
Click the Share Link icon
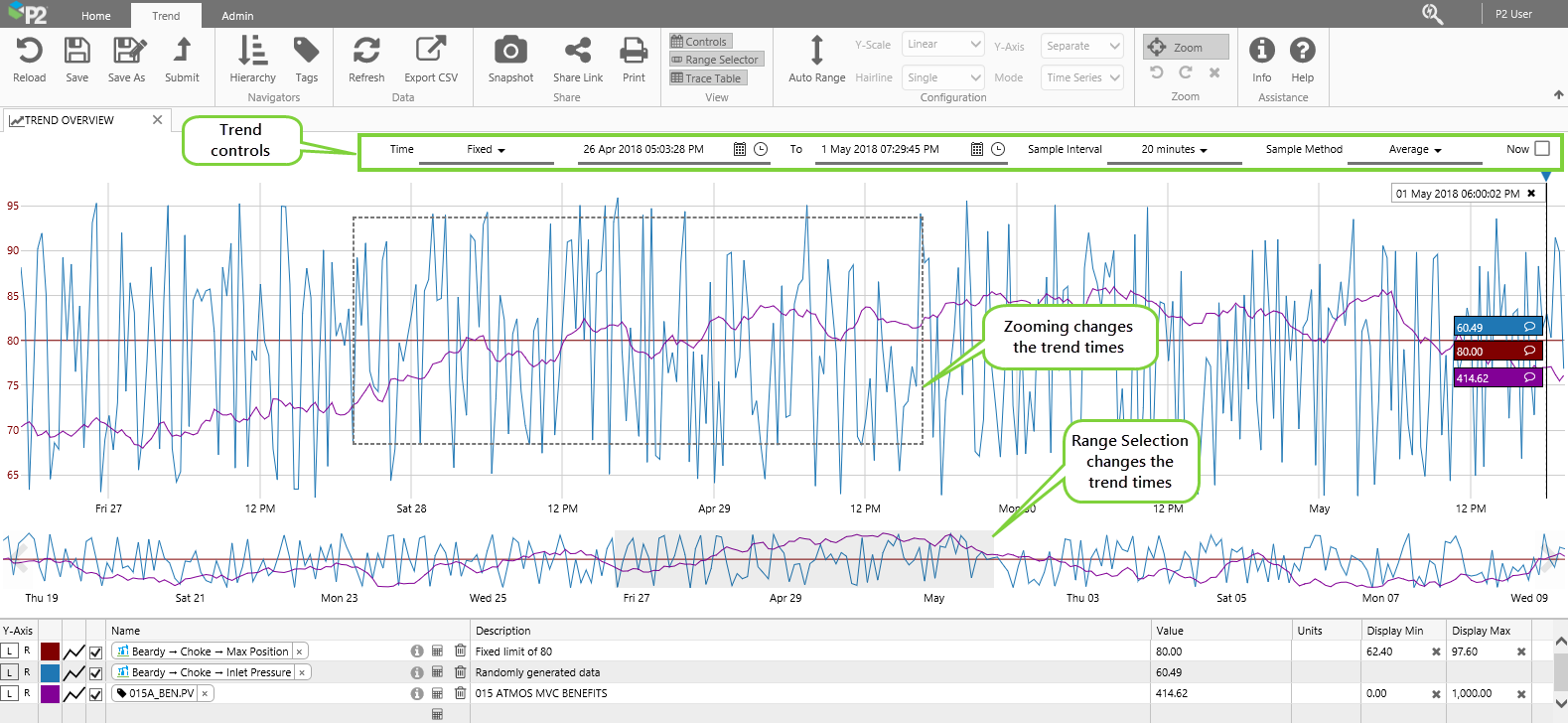tap(577, 51)
